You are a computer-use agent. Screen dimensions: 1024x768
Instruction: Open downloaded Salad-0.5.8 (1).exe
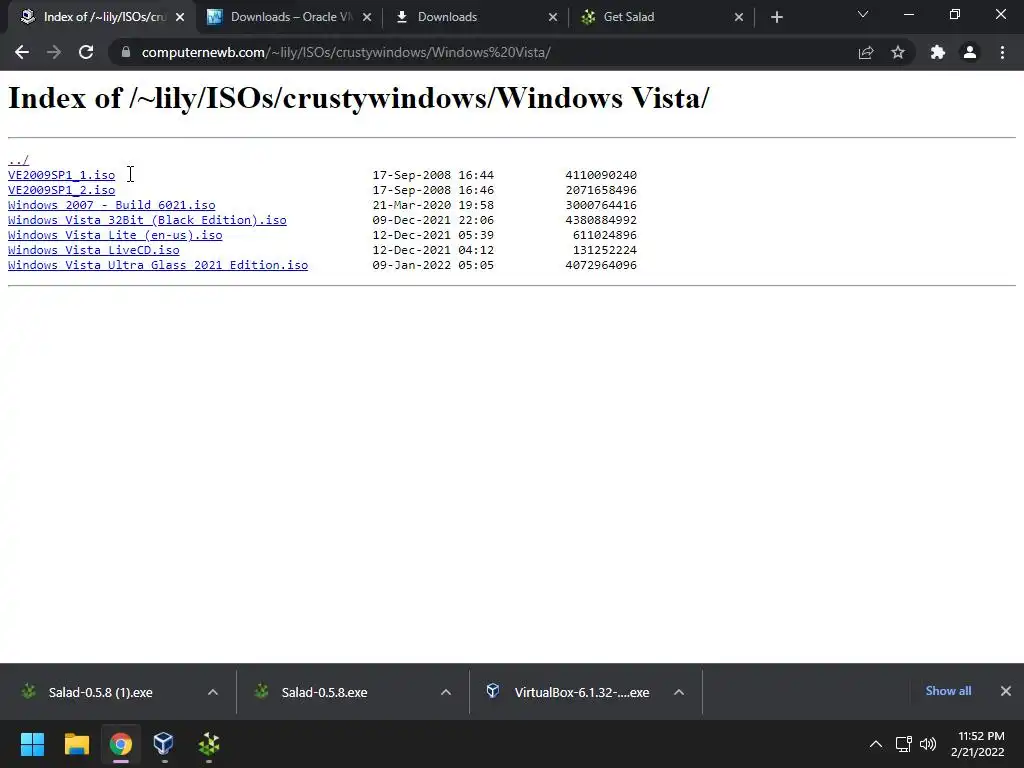tap(101, 692)
